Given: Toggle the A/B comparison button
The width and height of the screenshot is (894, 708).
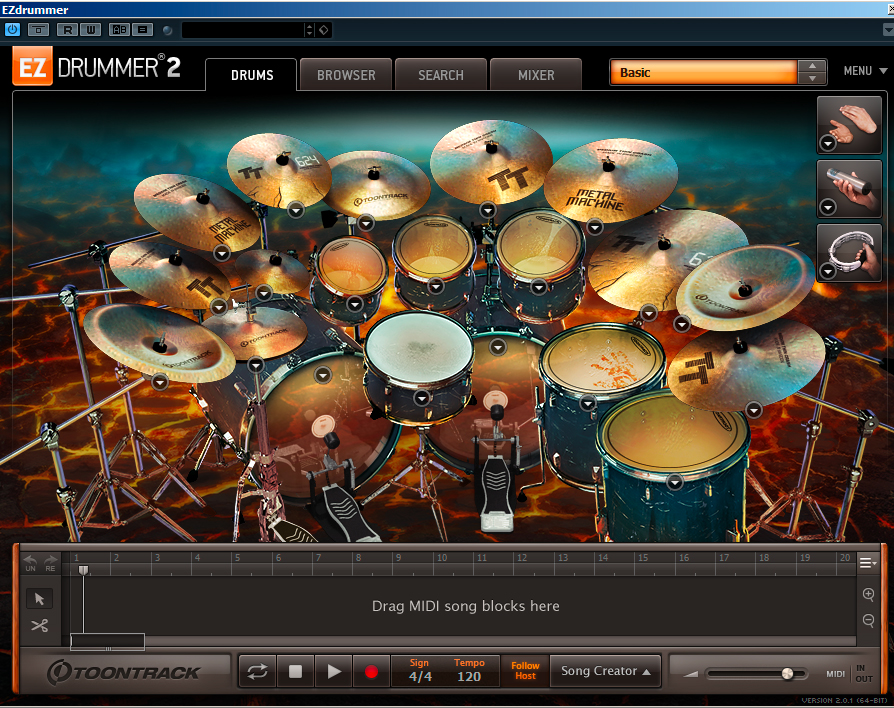Looking at the screenshot, I should (119, 30).
